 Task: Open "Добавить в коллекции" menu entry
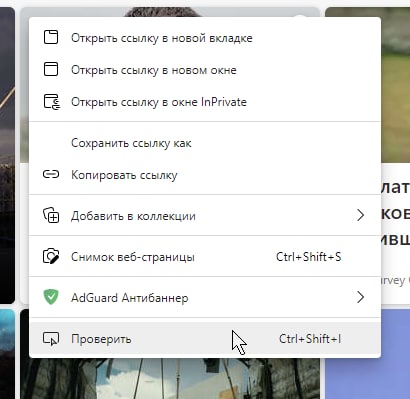[205, 216]
